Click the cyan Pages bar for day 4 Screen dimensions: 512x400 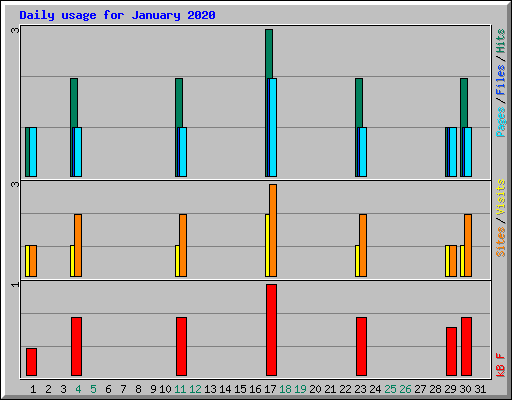78,152
